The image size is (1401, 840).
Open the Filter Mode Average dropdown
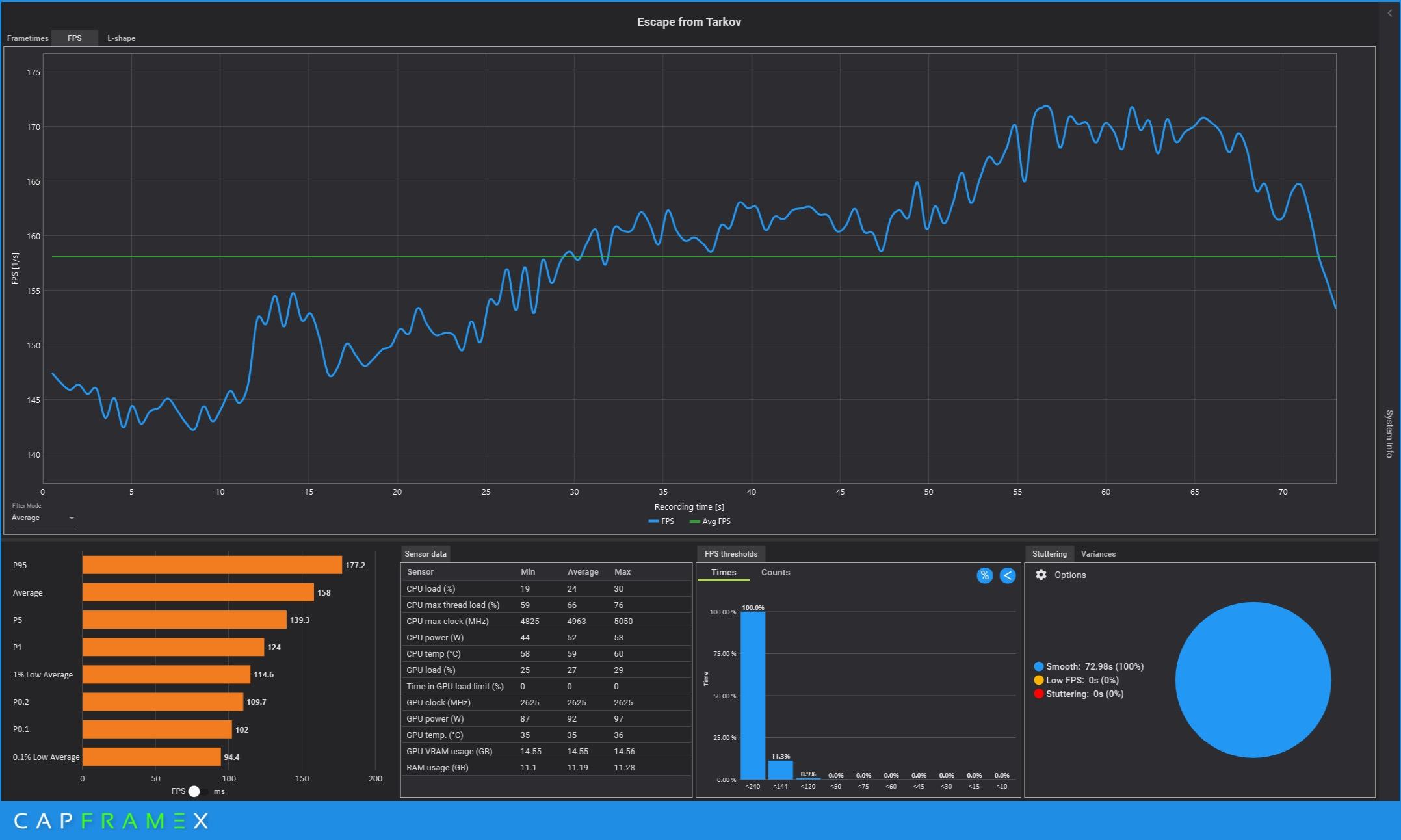pyautogui.click(x=43, y=518)
